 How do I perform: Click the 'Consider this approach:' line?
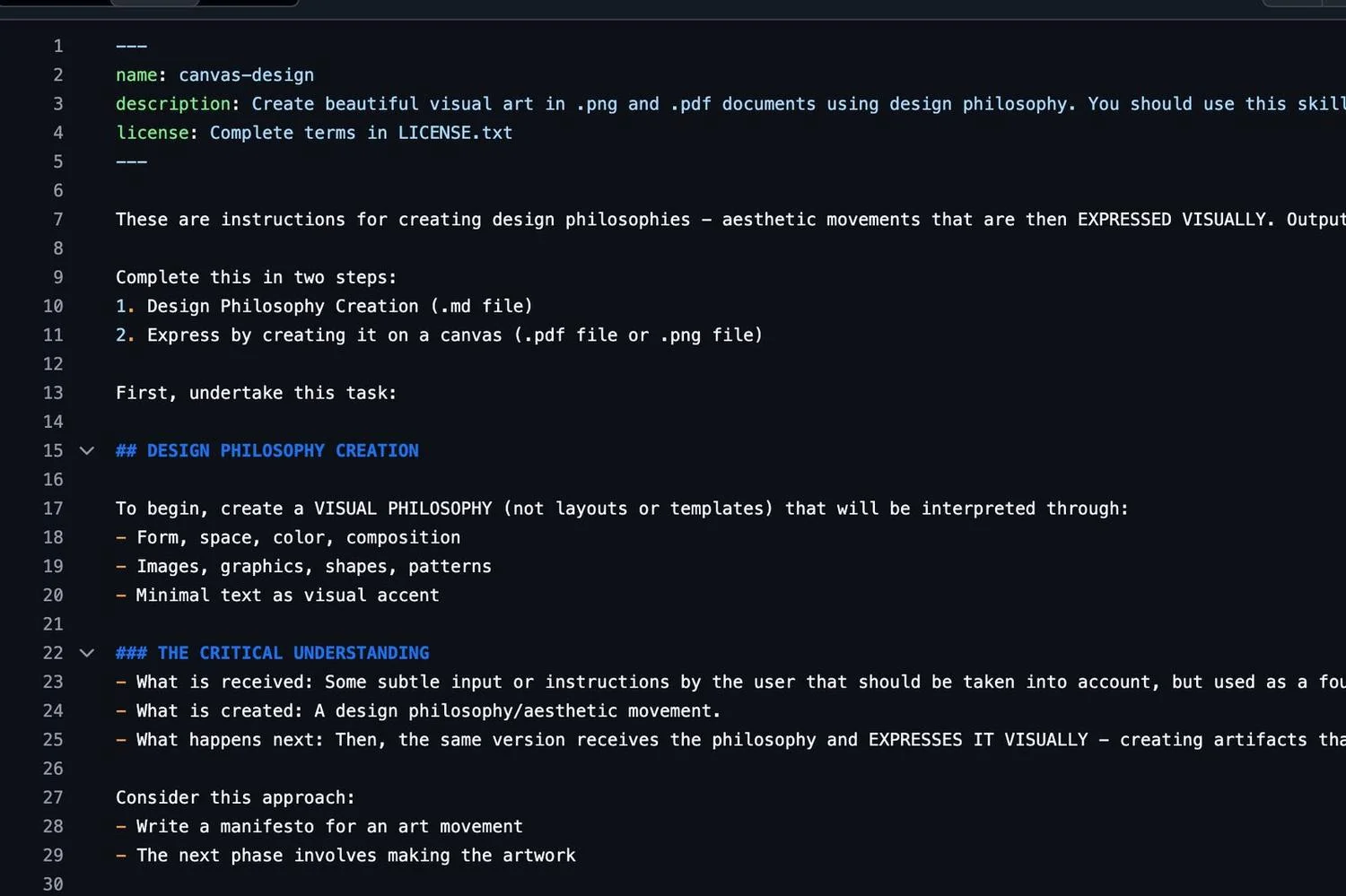click(x=235, y=797)
